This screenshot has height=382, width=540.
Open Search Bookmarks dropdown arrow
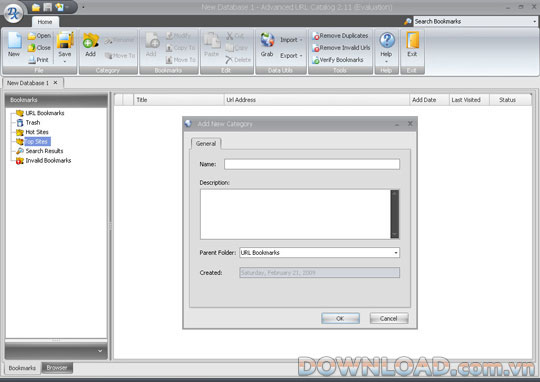[x=534, y=21]
